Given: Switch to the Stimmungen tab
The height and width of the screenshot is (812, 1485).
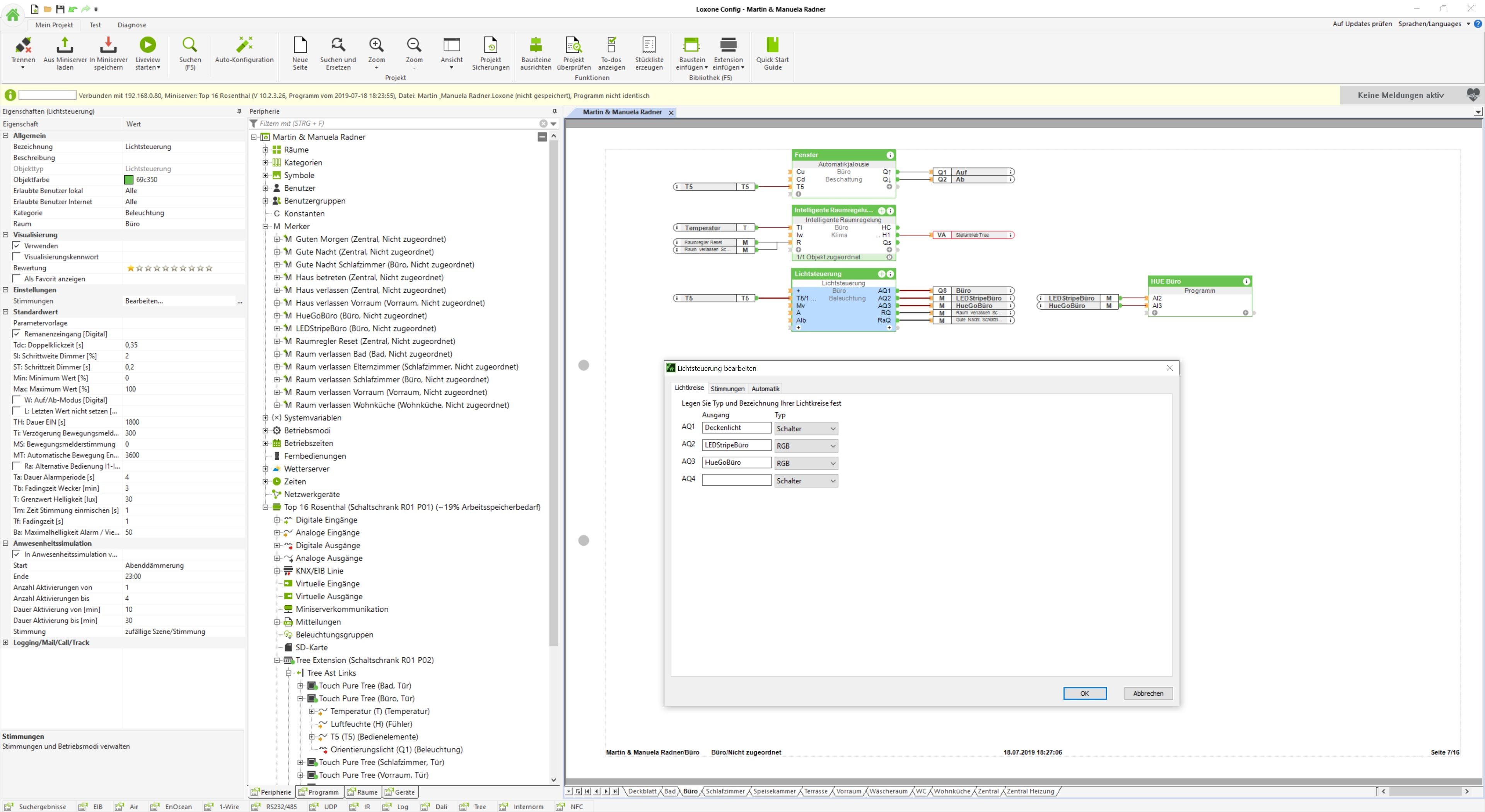Looking at the screenshot, I should (x=727, y=389).
